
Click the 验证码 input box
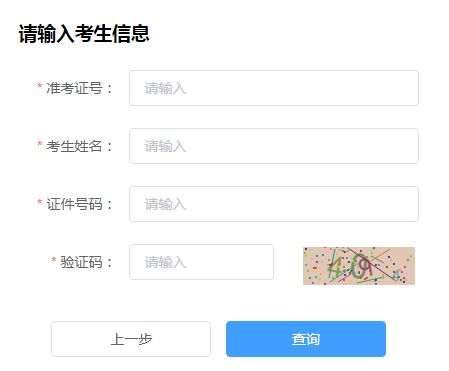tap(201, 262)
